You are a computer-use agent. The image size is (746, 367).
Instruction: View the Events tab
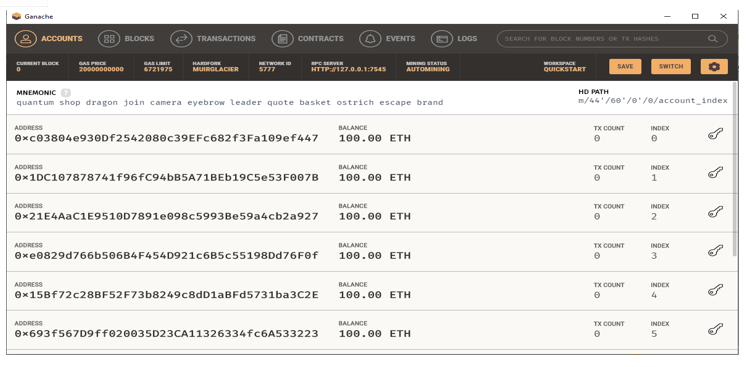(387, 39)
